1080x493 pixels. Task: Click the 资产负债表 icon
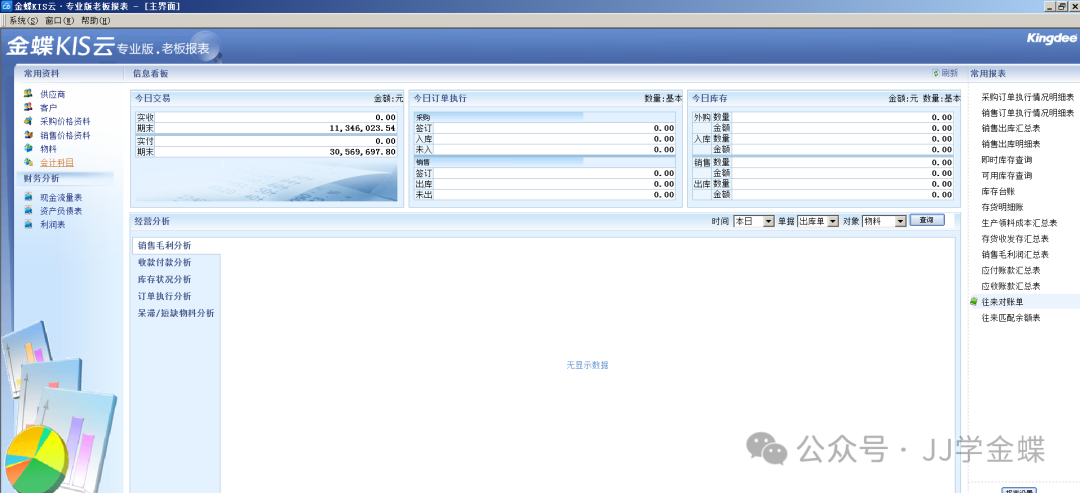28,211
